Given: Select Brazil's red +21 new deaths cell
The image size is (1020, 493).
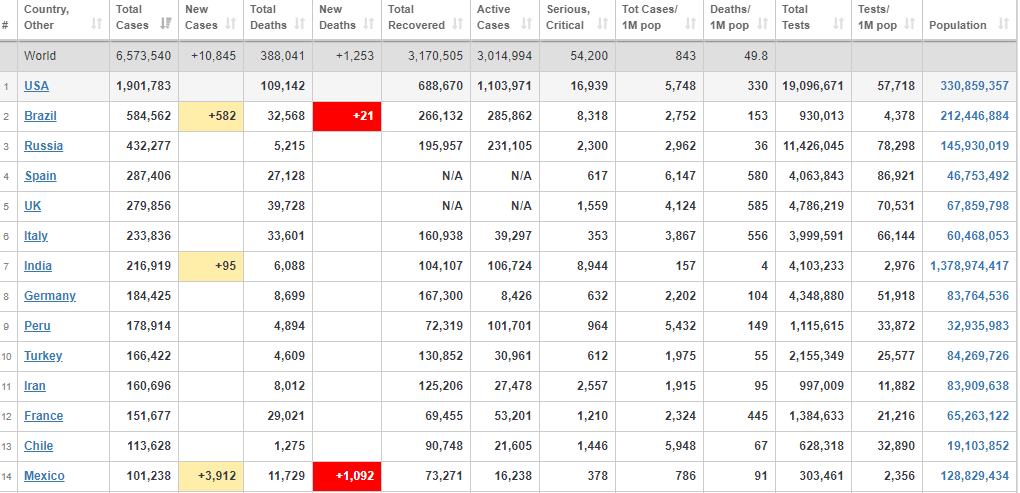Looking at the screenshot, I should [347, 116].
